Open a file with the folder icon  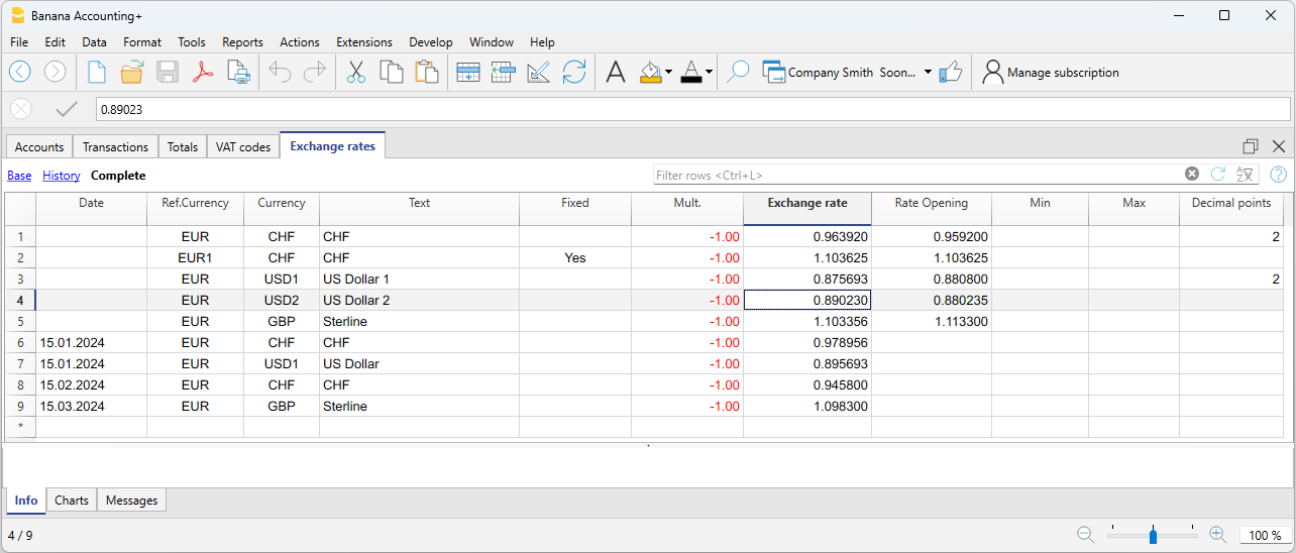coord(131,72)
